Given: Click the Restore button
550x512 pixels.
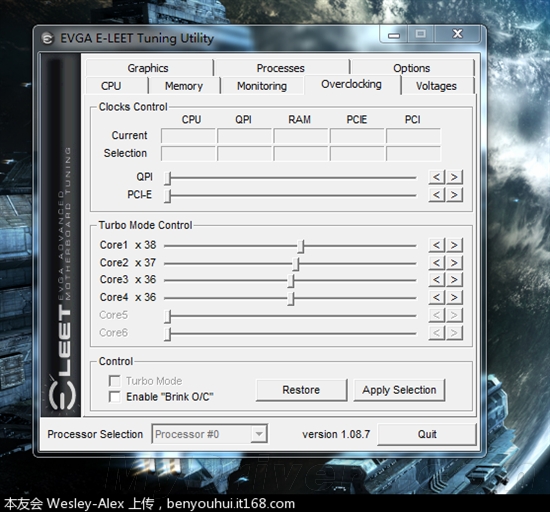Looking at the screenshot, I should point(301,390).
